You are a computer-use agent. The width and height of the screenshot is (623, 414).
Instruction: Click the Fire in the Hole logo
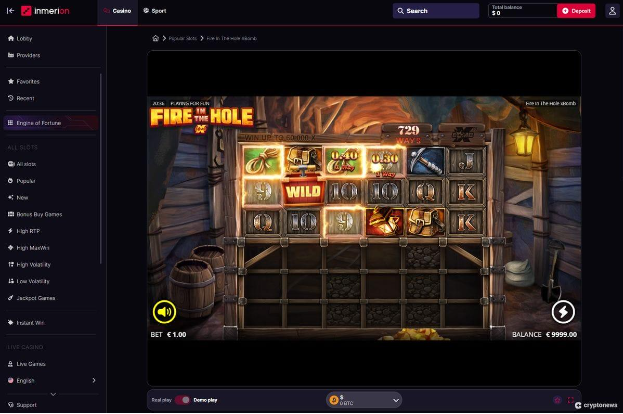(x=201, y=118)
